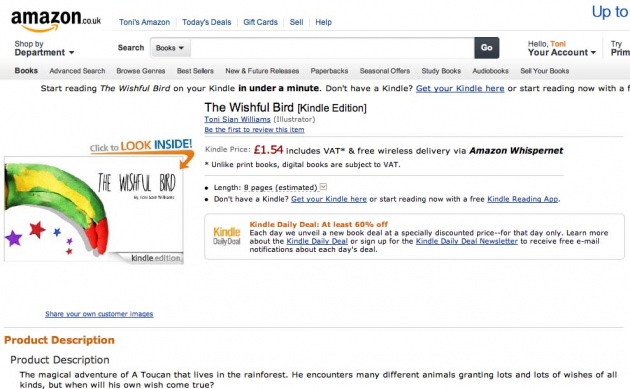
Task: Go to New & Future Releases
Action: tap(262, 71)
